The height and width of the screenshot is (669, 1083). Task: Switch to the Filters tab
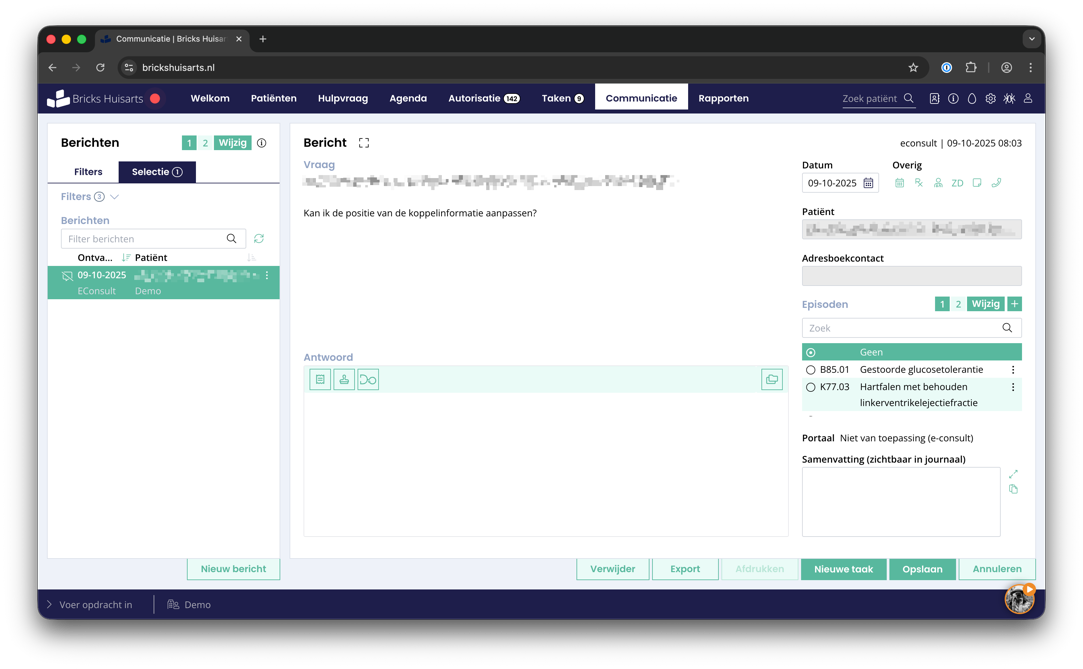[x=88, y=172]
